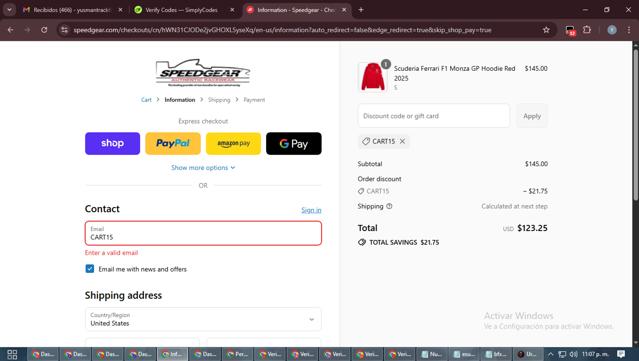Bookmark this page with the star icon

[x=546, y=30]
